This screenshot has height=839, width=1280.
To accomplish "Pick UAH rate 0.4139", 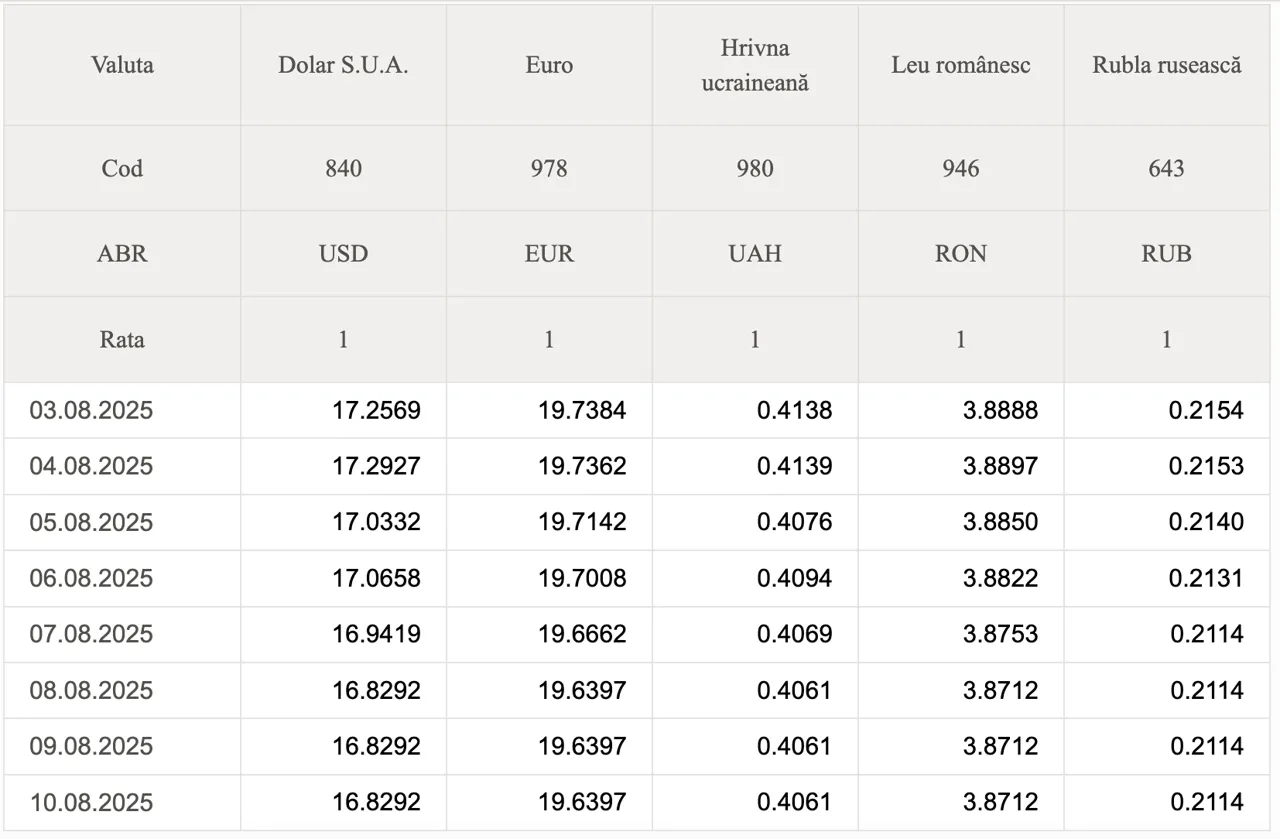I will click(x=794, y=466).
